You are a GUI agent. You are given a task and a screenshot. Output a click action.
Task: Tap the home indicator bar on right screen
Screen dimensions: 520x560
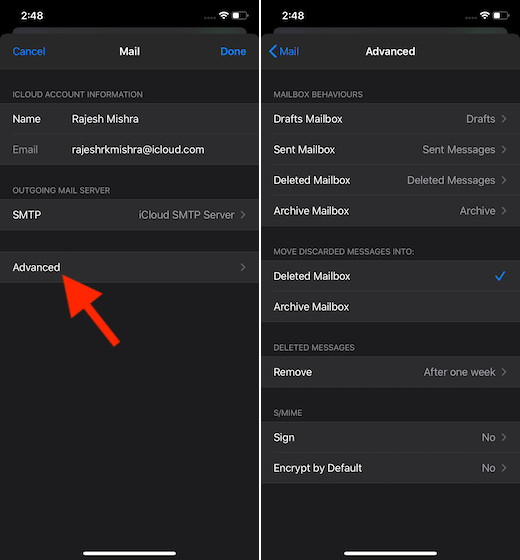pyautogui.click(x=390, y=553)
